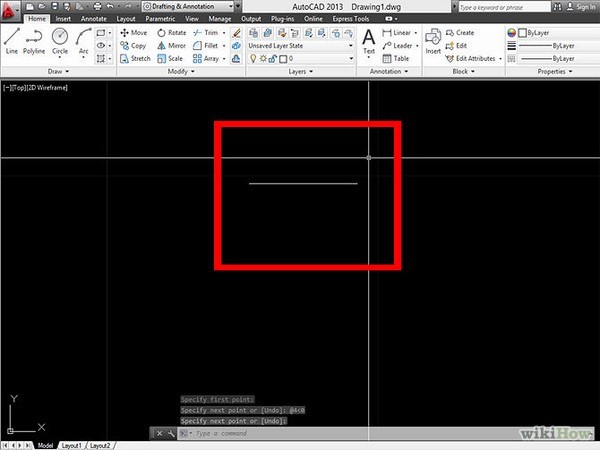Click the command line wrench settings icon

point(171,434)
